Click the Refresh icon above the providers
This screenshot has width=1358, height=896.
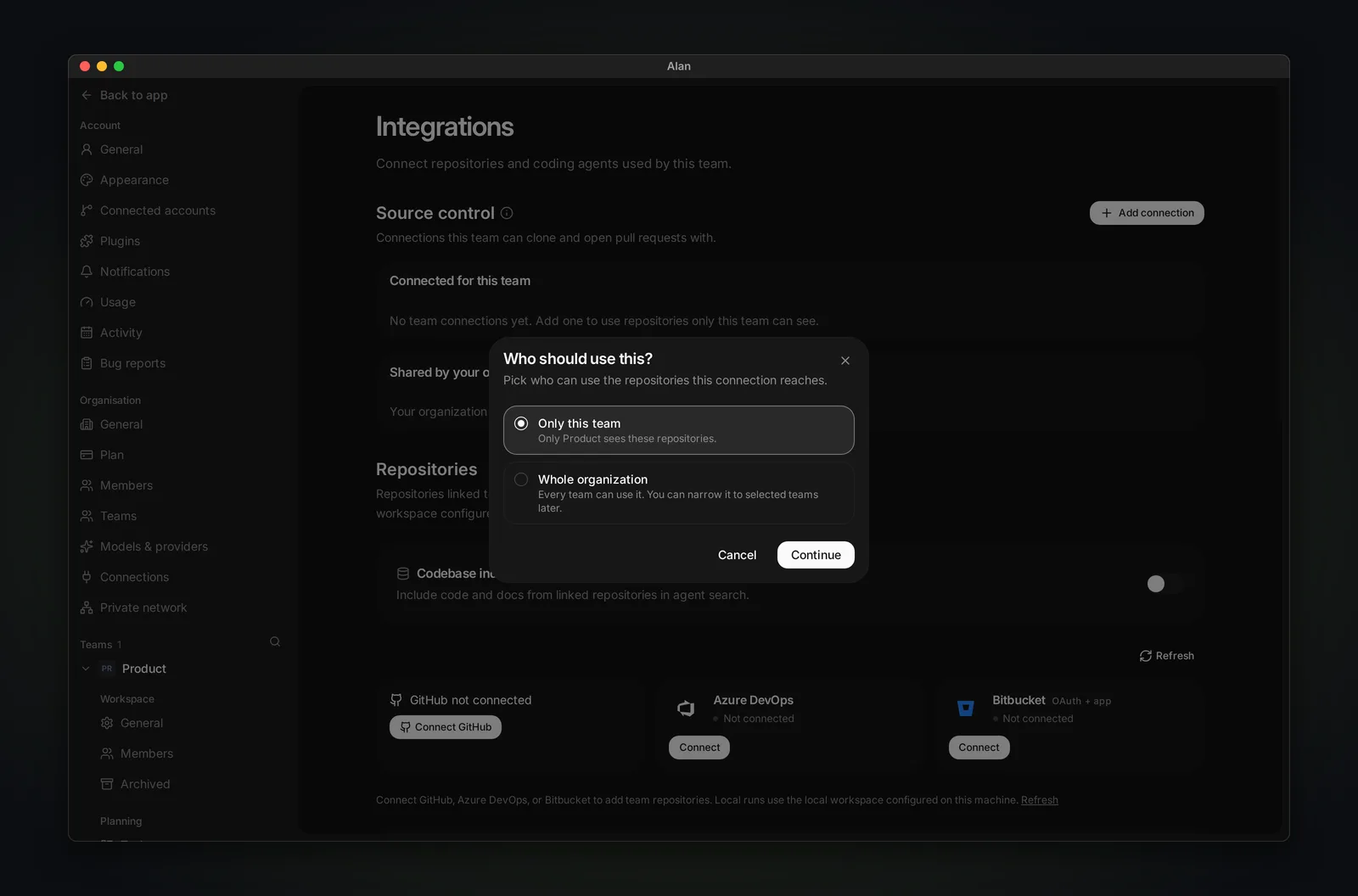(1146, 656)
